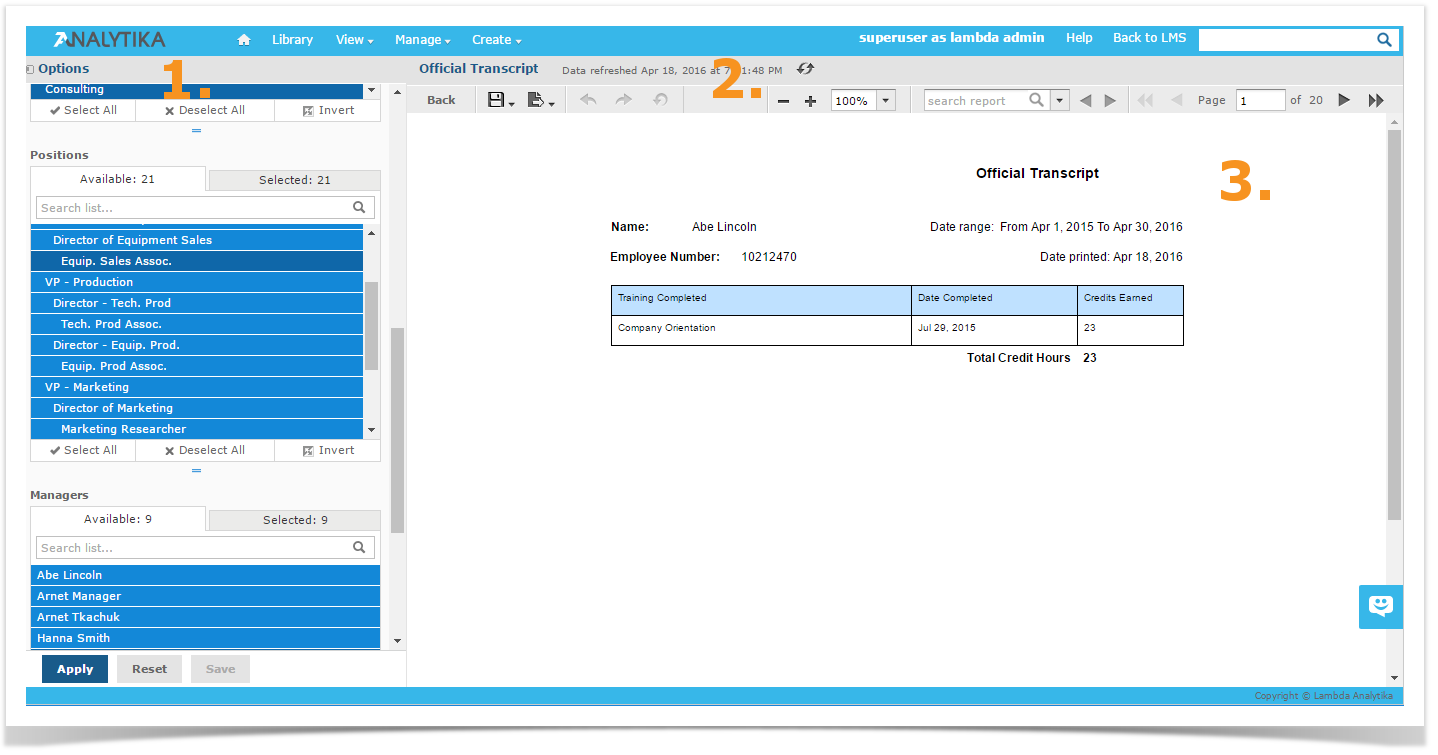Click the page number input field
The image size is (1438, 755).
[1260, 100]
